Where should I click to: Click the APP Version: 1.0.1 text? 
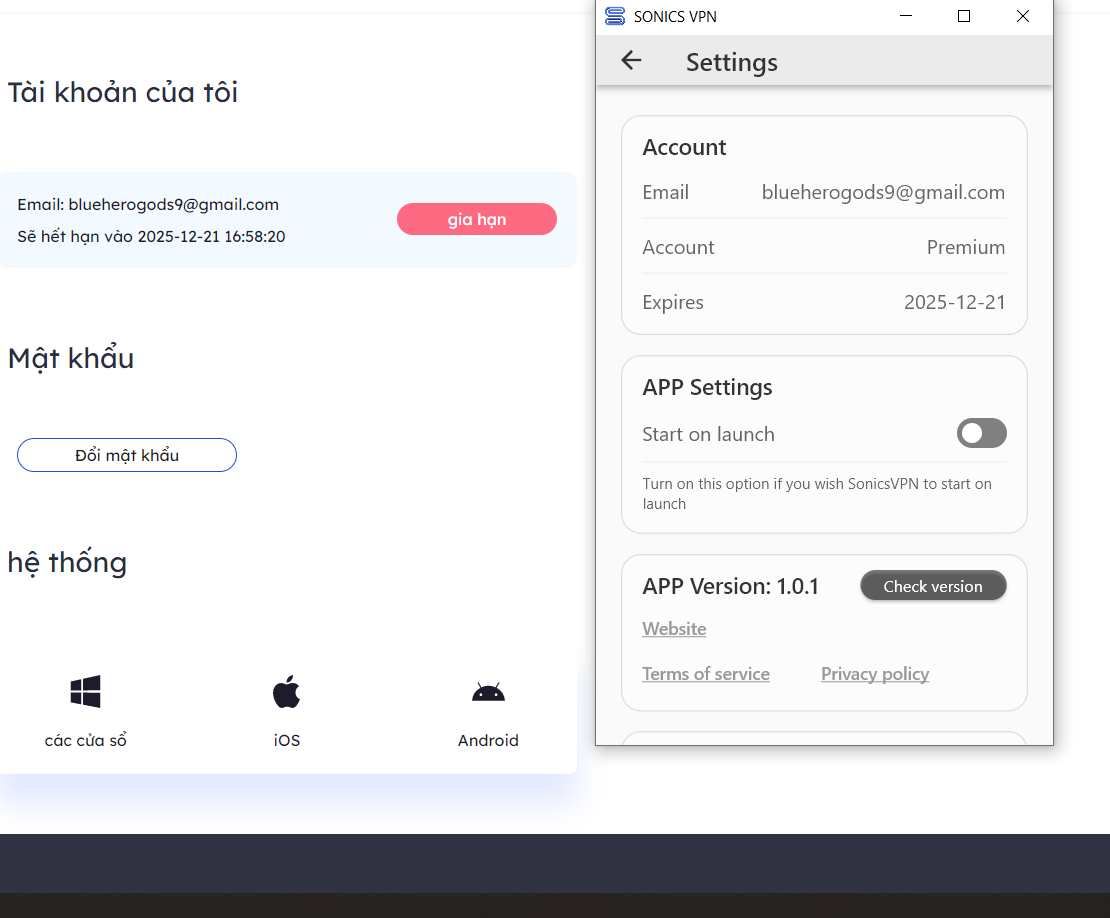coord(731,586)
